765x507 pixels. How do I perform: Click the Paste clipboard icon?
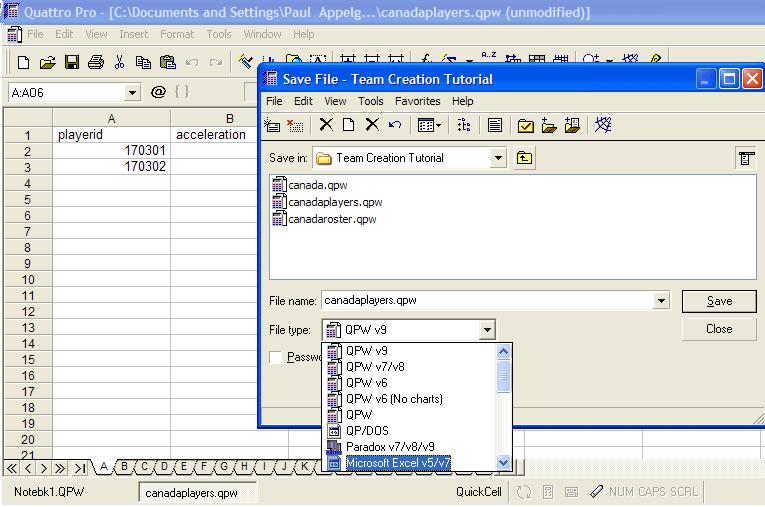pyautogui.click(x=167, y=62)
